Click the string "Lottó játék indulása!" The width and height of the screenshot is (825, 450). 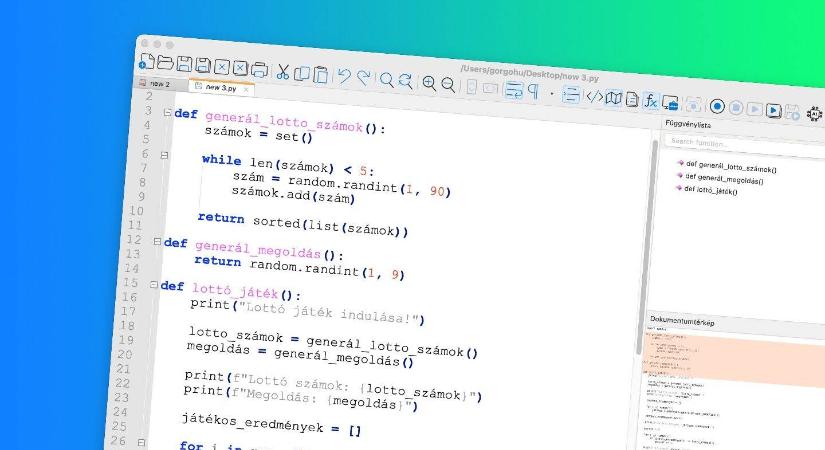pyautogui.click(x=329, y=312)
